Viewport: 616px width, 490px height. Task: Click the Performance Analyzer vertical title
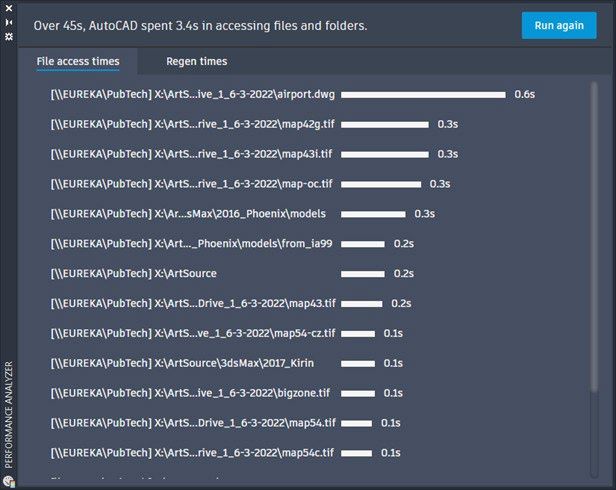point(9,415)
